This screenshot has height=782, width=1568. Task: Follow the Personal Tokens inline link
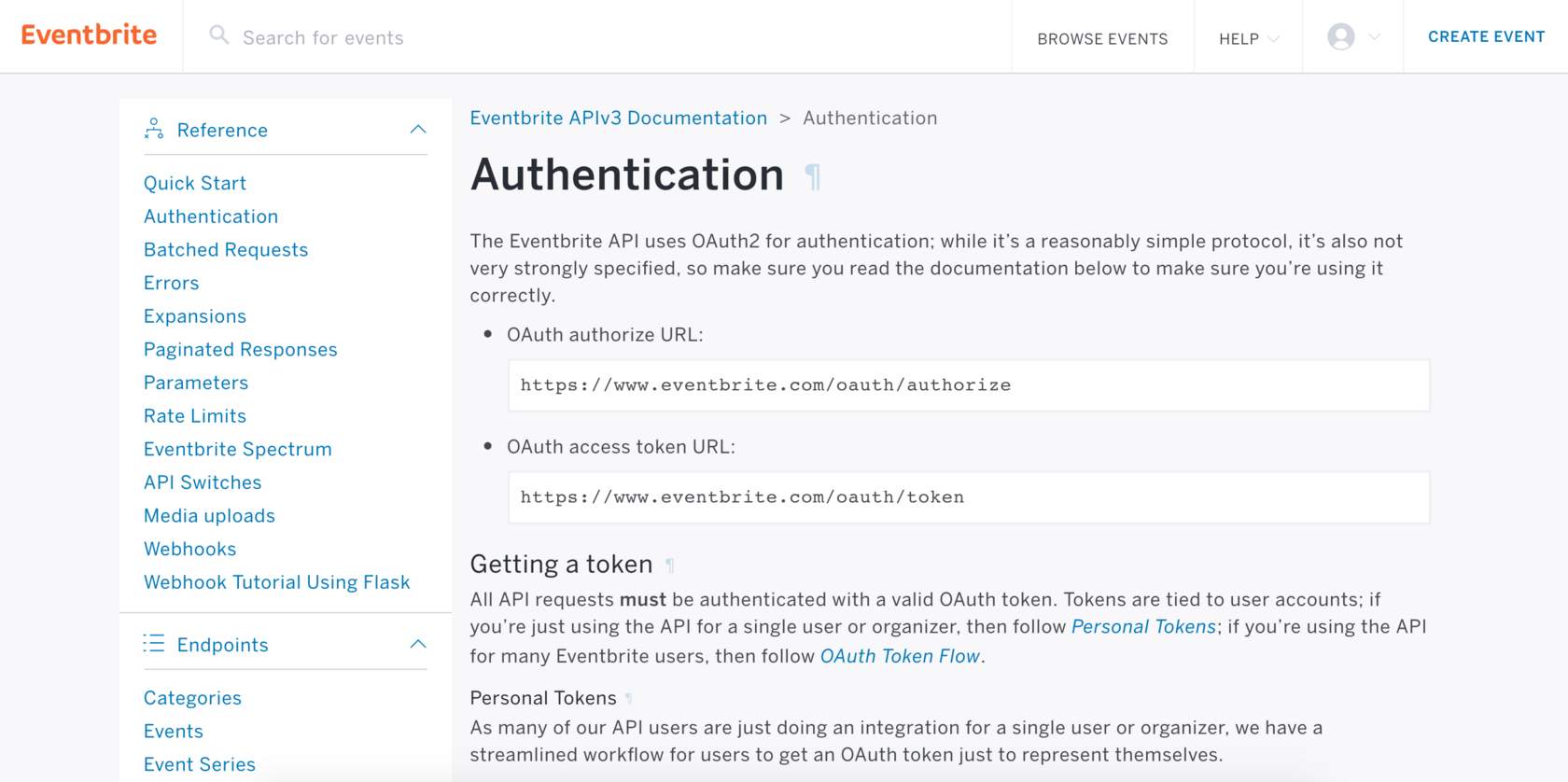(1143, 627)
